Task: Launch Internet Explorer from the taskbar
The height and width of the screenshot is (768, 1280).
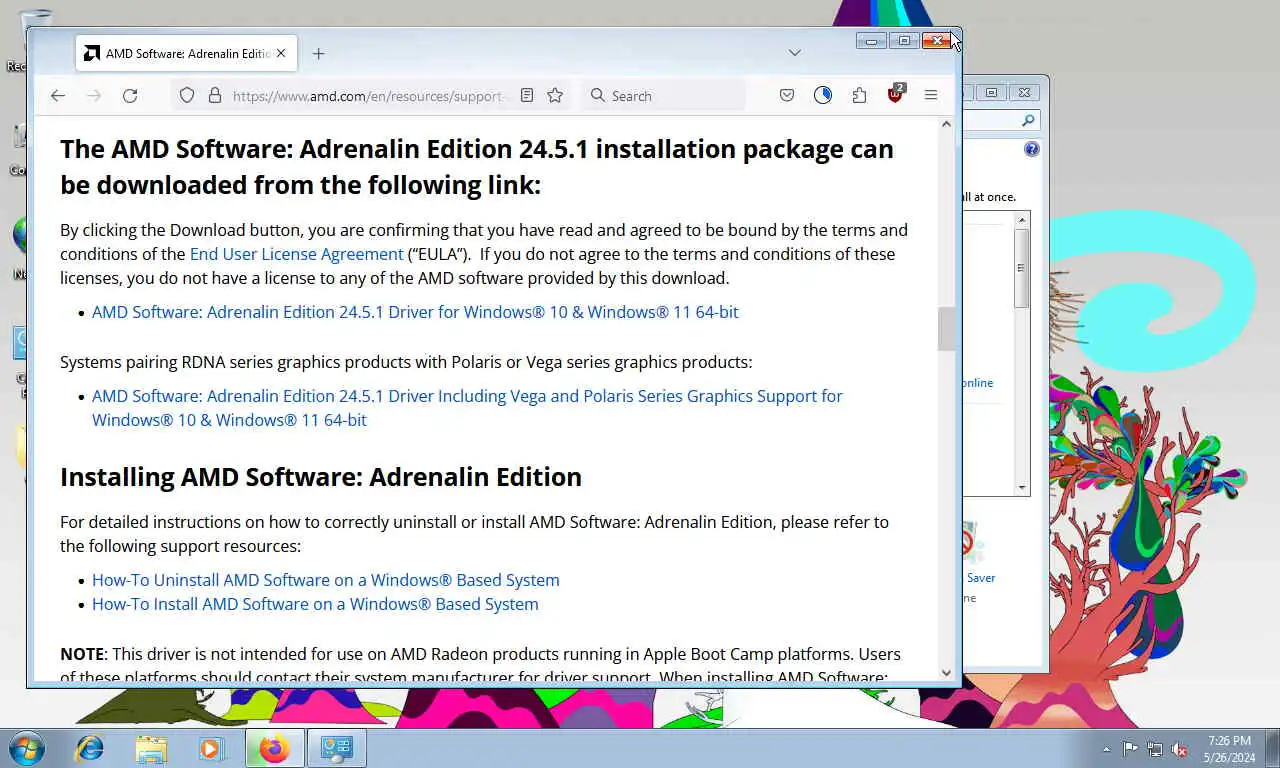Action: (90, 748)
